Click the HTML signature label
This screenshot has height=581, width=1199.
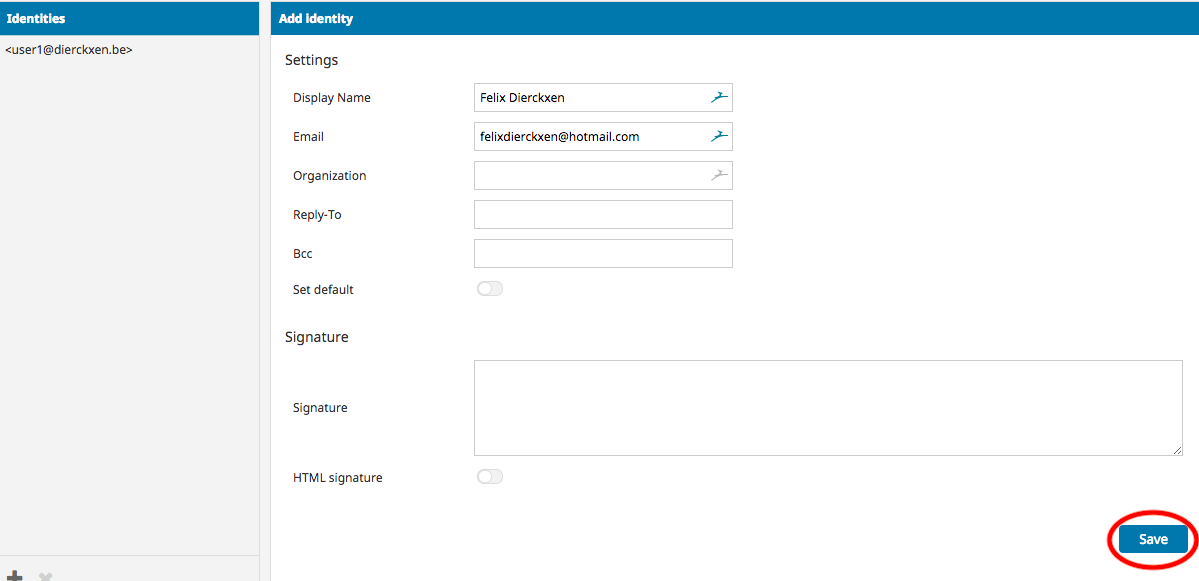tap(337, 478)
